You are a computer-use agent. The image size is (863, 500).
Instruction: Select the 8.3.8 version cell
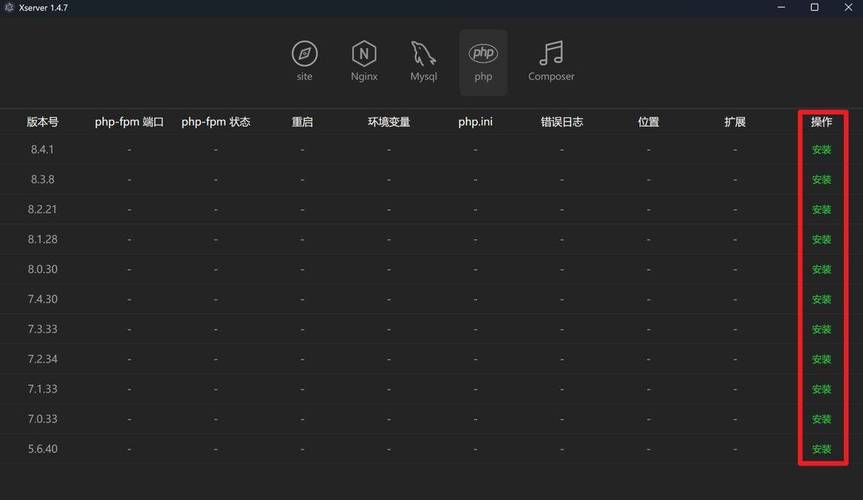pos(42,179)
